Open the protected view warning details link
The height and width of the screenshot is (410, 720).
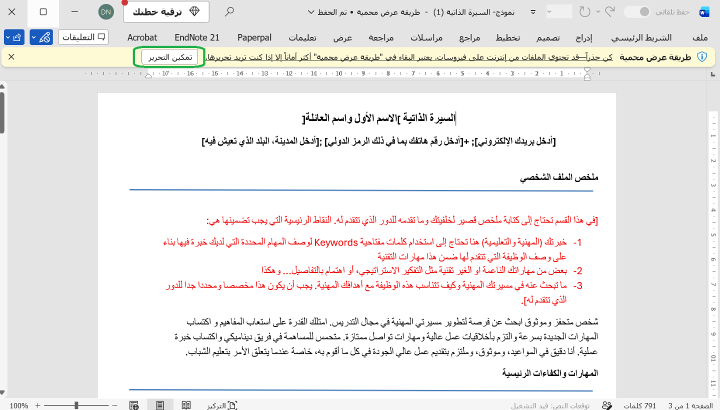click(x=409, y=57)
